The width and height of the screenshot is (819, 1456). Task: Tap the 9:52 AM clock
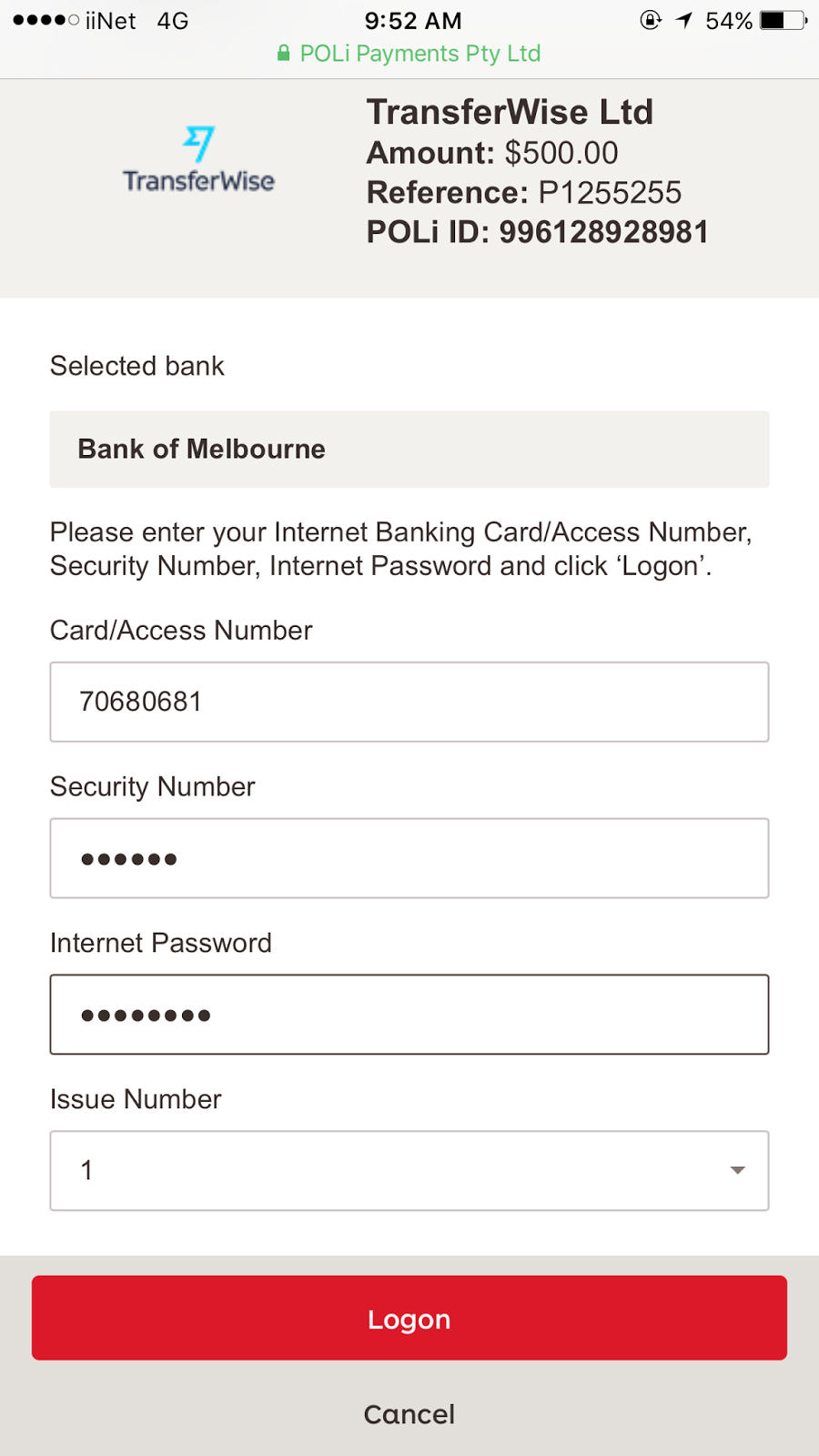tap(413, 20)
